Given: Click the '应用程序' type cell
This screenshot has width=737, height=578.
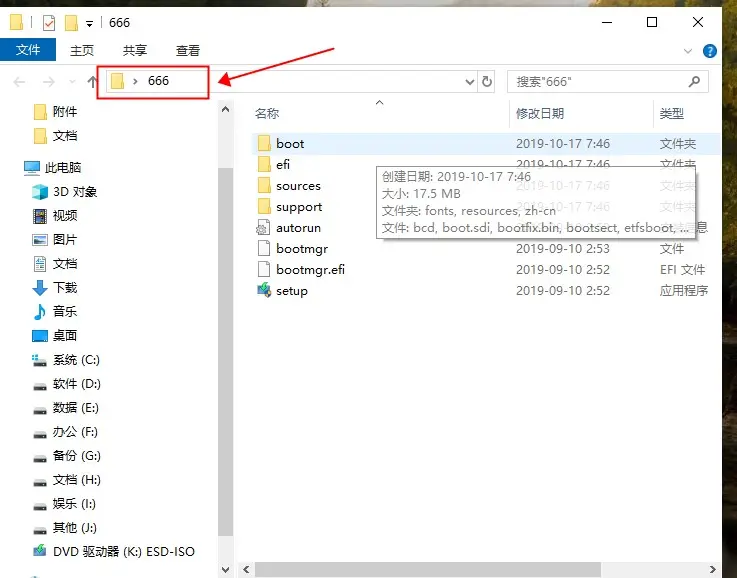Looking at the screenshot, I should tap(684, 291).
